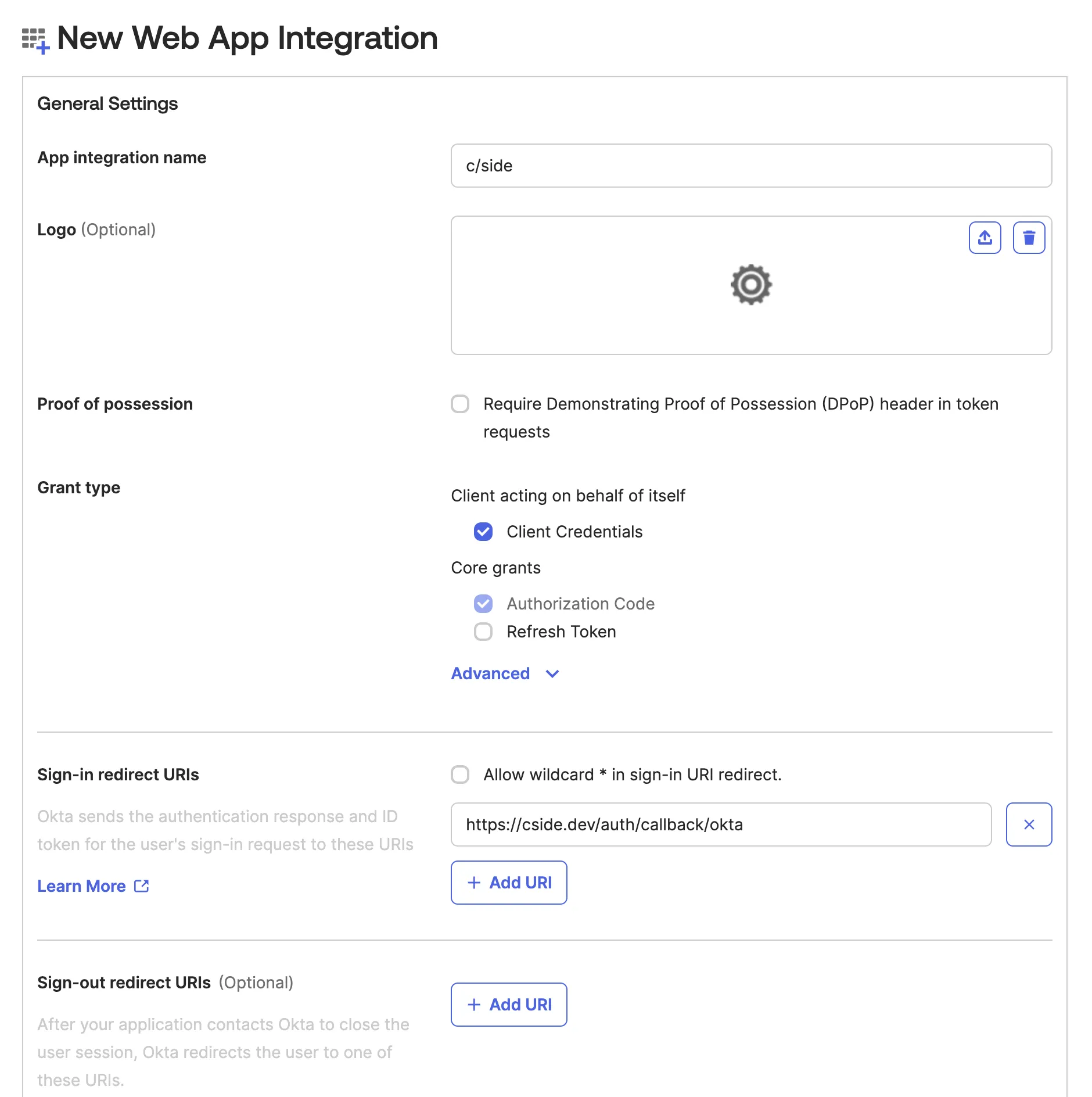The image size is (1092, 1097).
Task: Click the plus icon on sign-in Add URI
Action: pyautogui.click(x=474, y=883)
